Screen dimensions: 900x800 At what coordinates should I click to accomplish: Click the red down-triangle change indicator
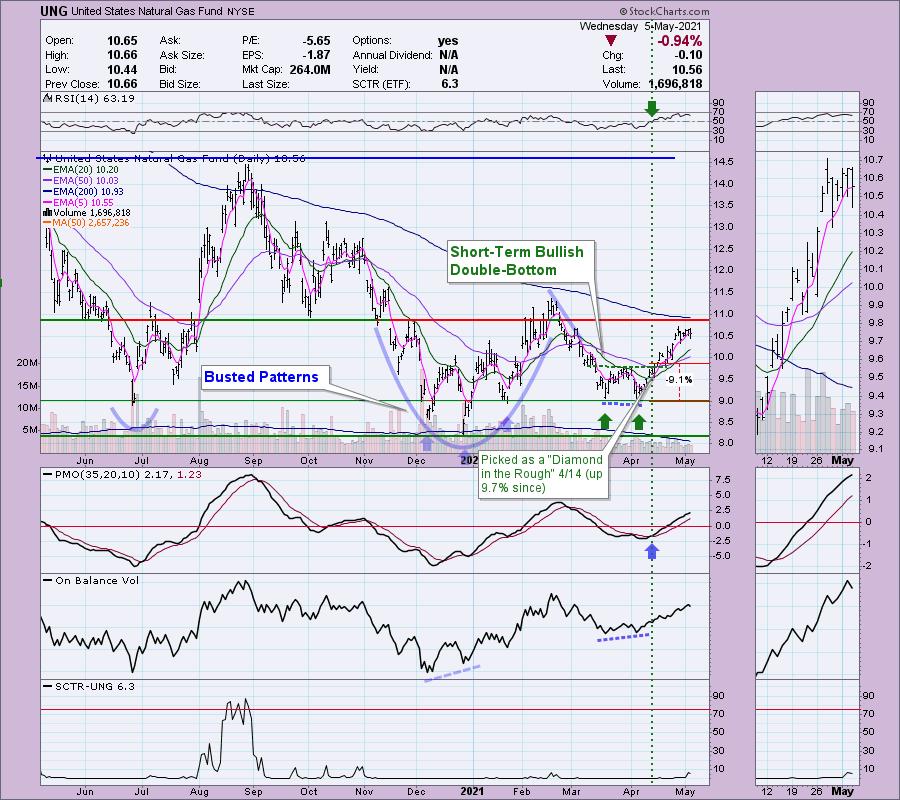611,41
